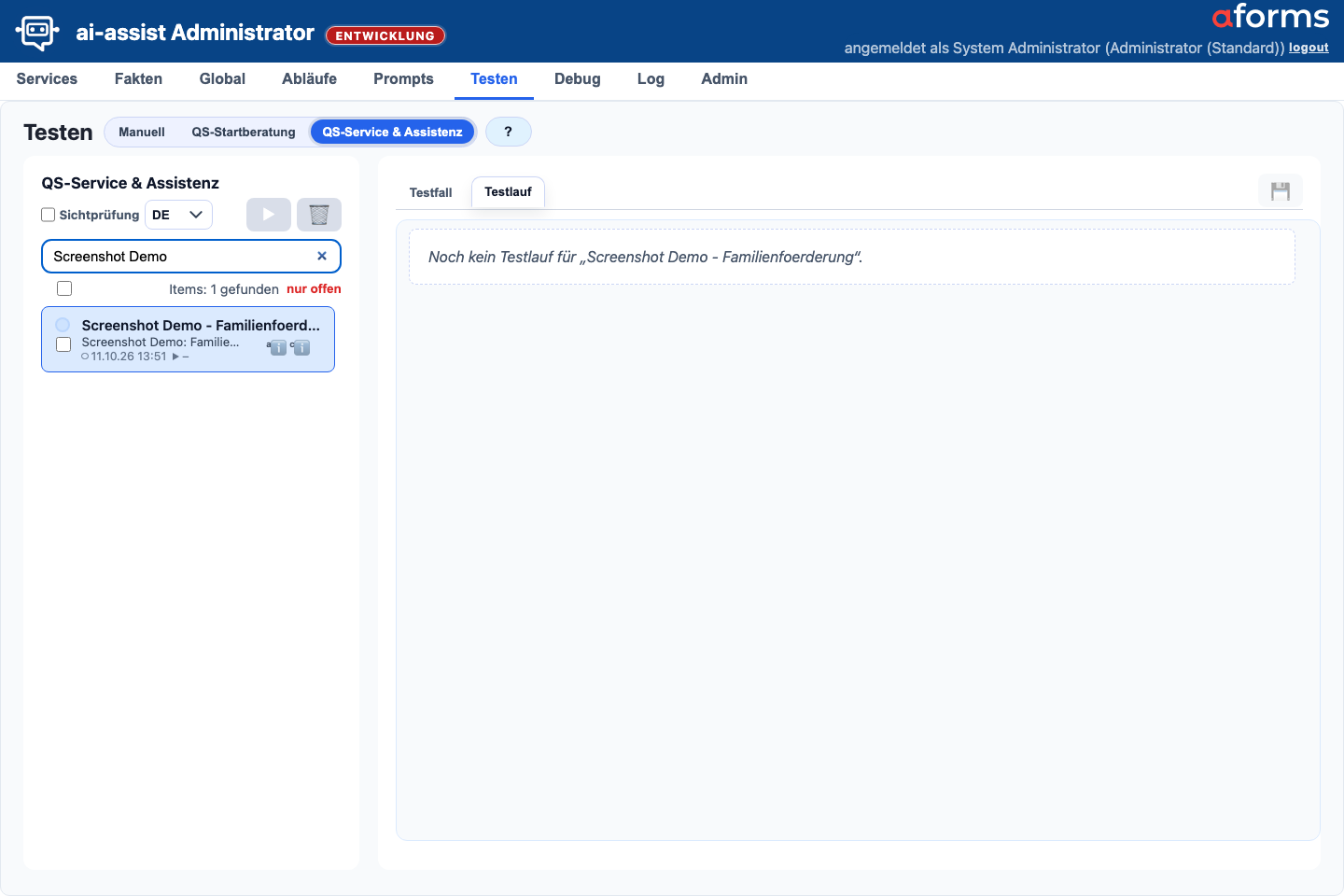Open the Global navigation item
Screen dimensions: 1344x896
pyautogui.click(x=222, y=79)
